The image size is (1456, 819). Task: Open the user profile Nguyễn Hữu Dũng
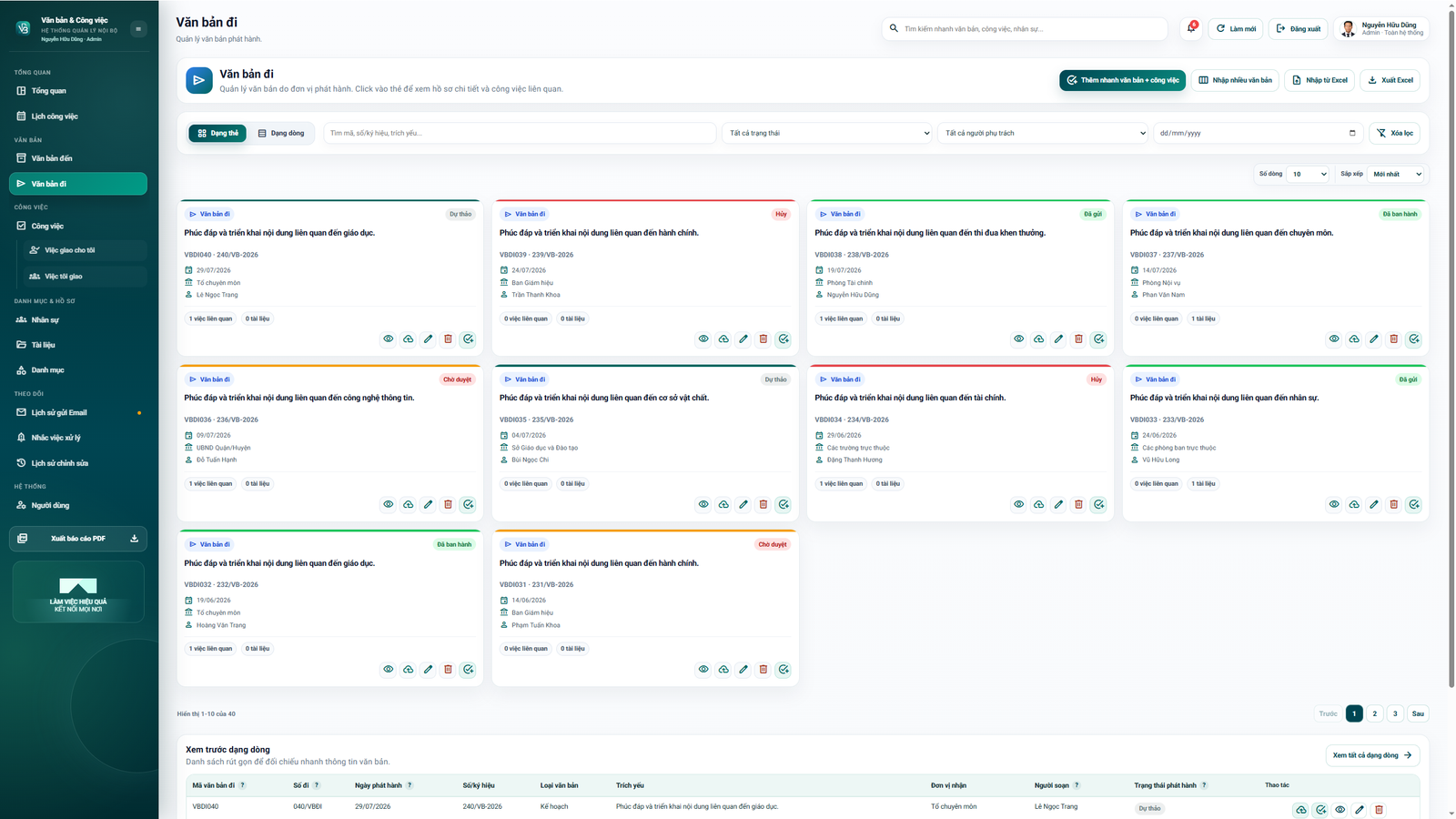coord(1381,29)
